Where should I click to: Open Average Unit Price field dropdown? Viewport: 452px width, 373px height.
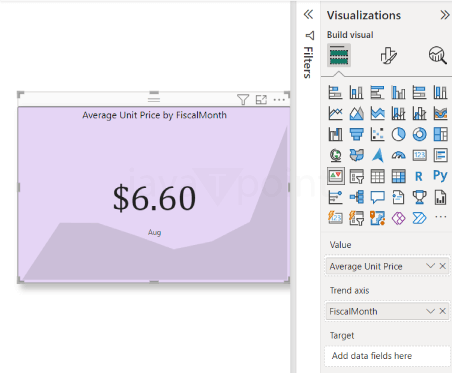tap(430, 266)
